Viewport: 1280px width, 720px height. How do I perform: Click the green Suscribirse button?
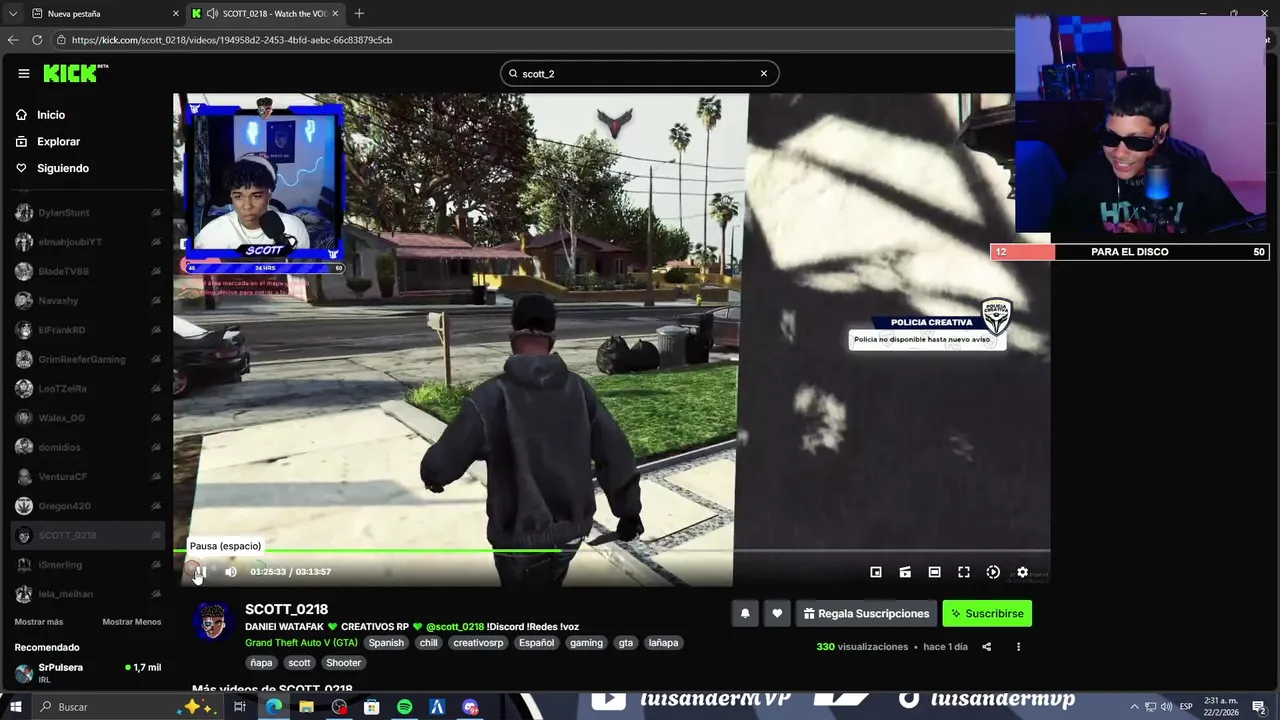987,613
